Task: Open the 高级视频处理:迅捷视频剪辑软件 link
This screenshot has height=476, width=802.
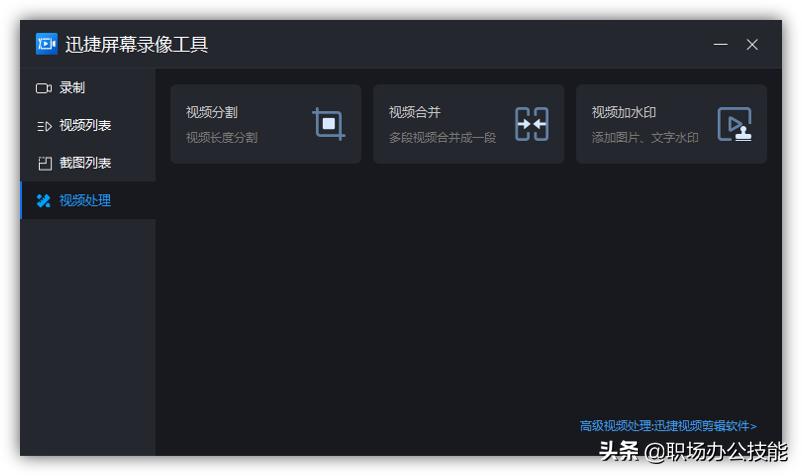Action: [669, 425]
